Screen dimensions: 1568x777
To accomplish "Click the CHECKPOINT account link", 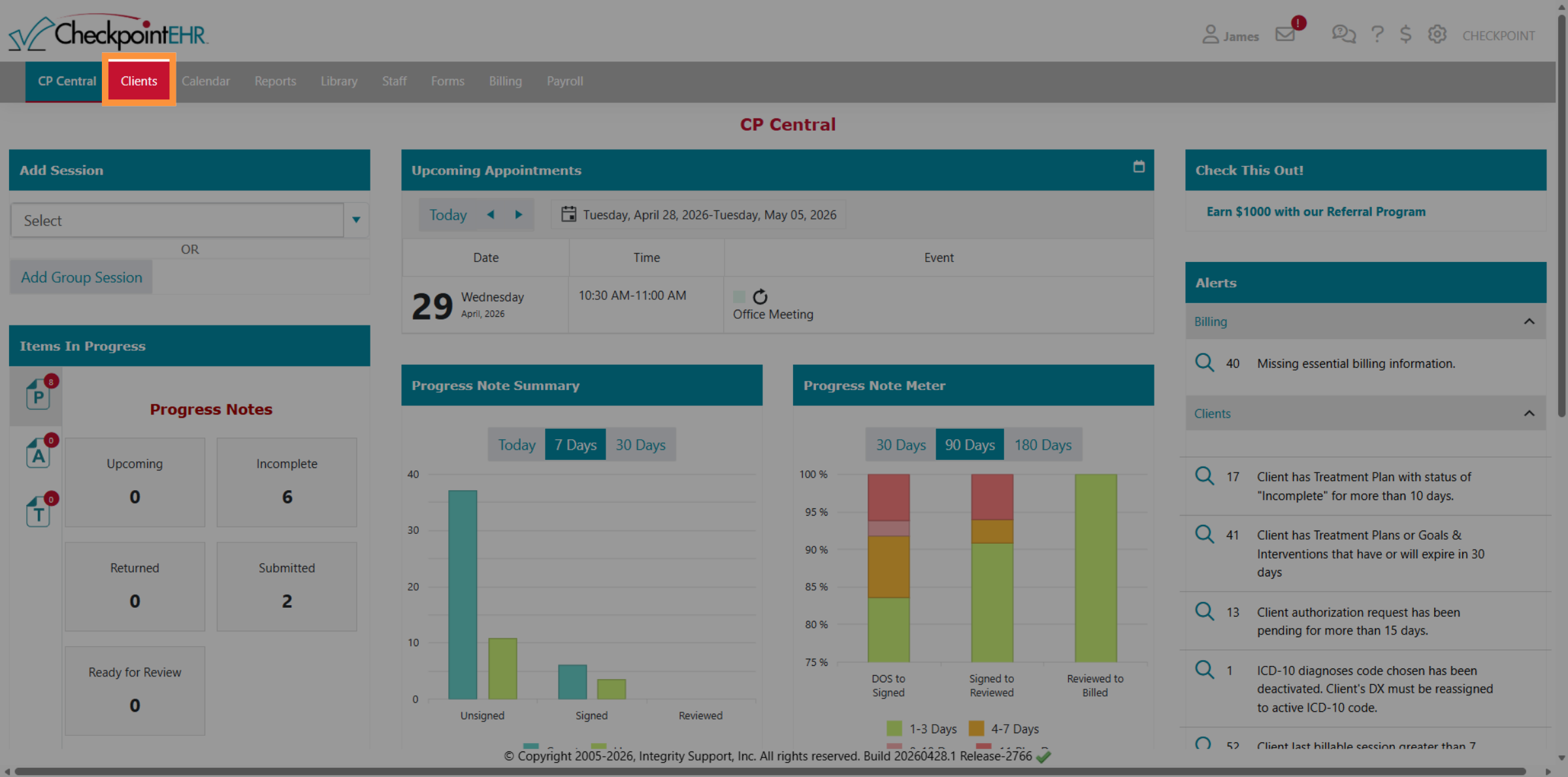I will point(1498,36).
